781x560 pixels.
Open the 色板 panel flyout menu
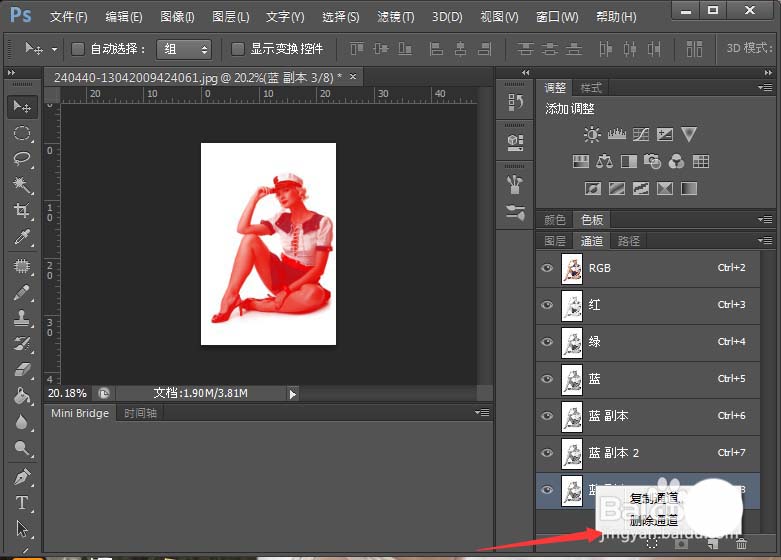click(765, 219)
